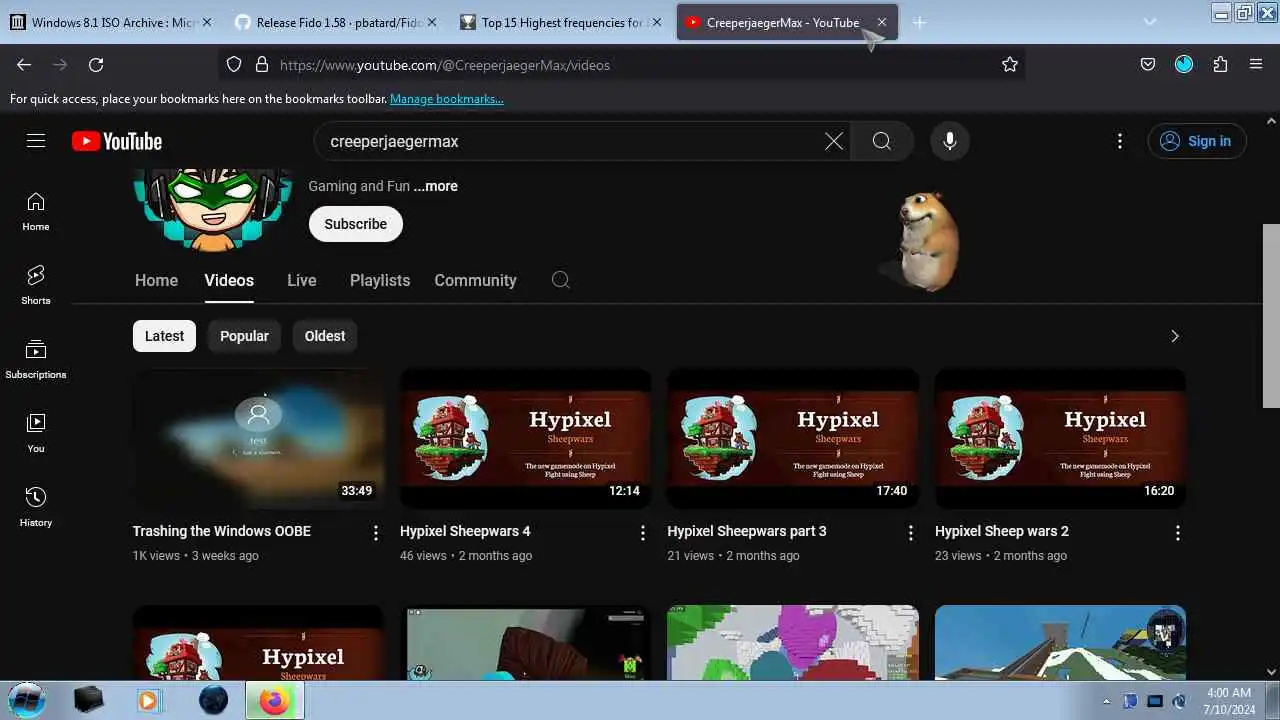Open the YouTube settings three-dot menu
Screen dimensions: 1280x720
click(1120, 141)
